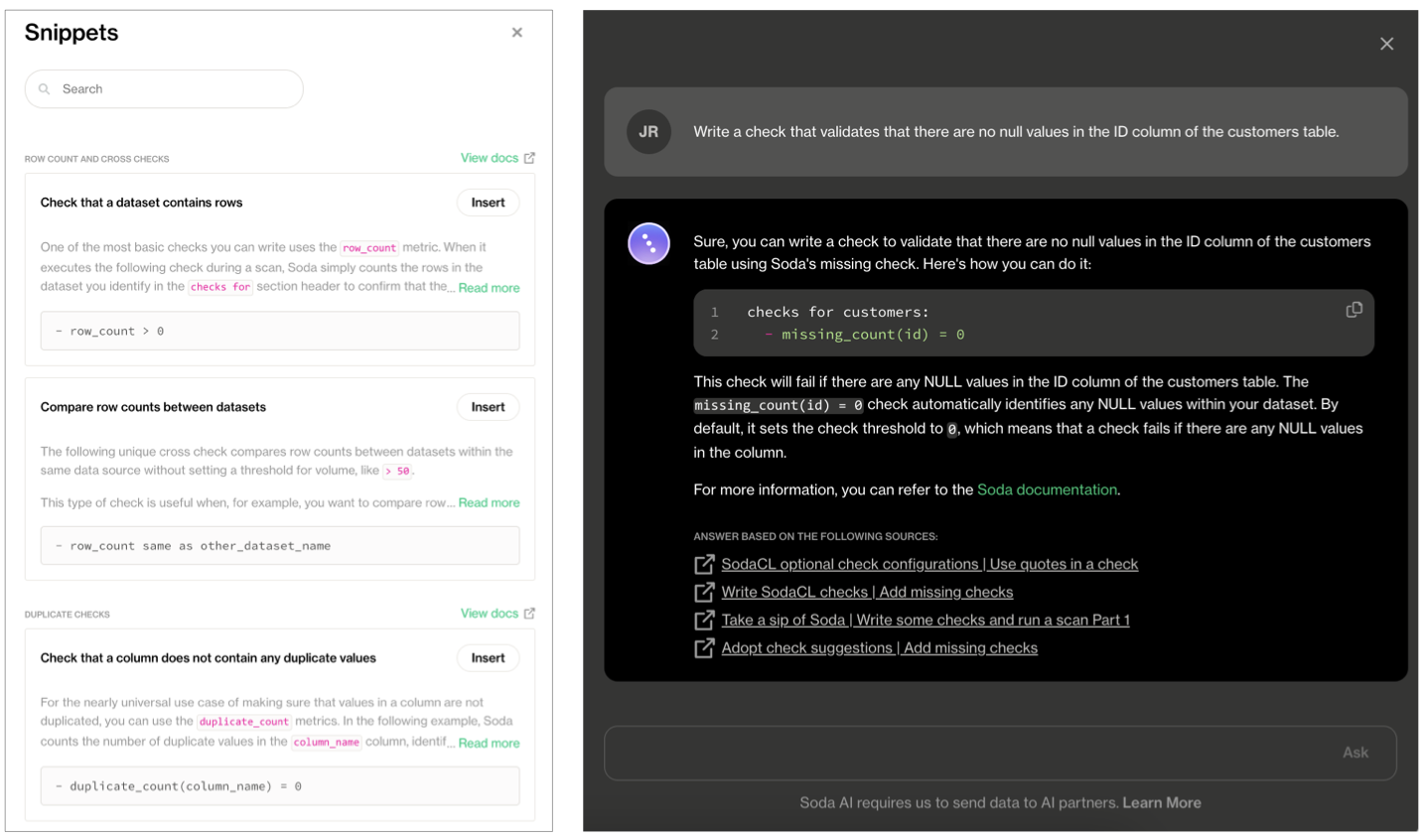Close the Snippets panel
Image resolution: width=1426 pixels, height=840 pixels.
point(516,33)
